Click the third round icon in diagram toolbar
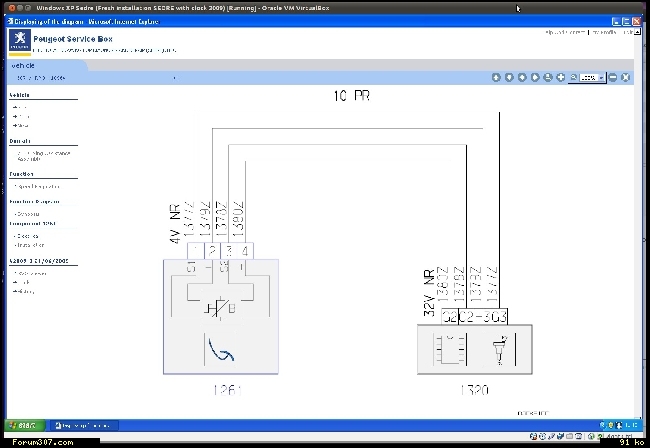Screen dimensions: 650x448 521,77
